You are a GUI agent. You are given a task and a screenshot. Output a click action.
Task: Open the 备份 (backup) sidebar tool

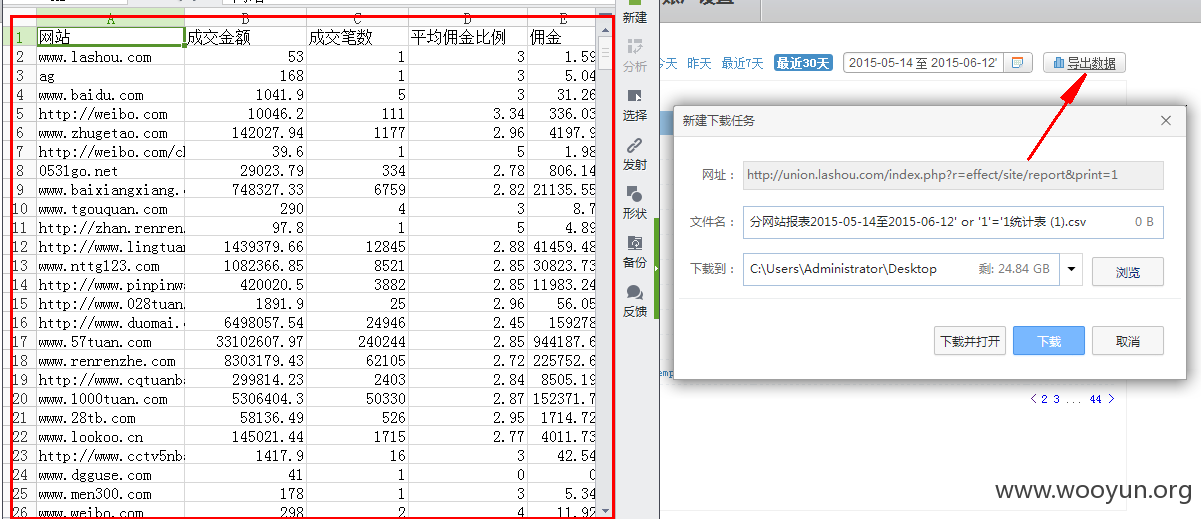tap(634, 251)
